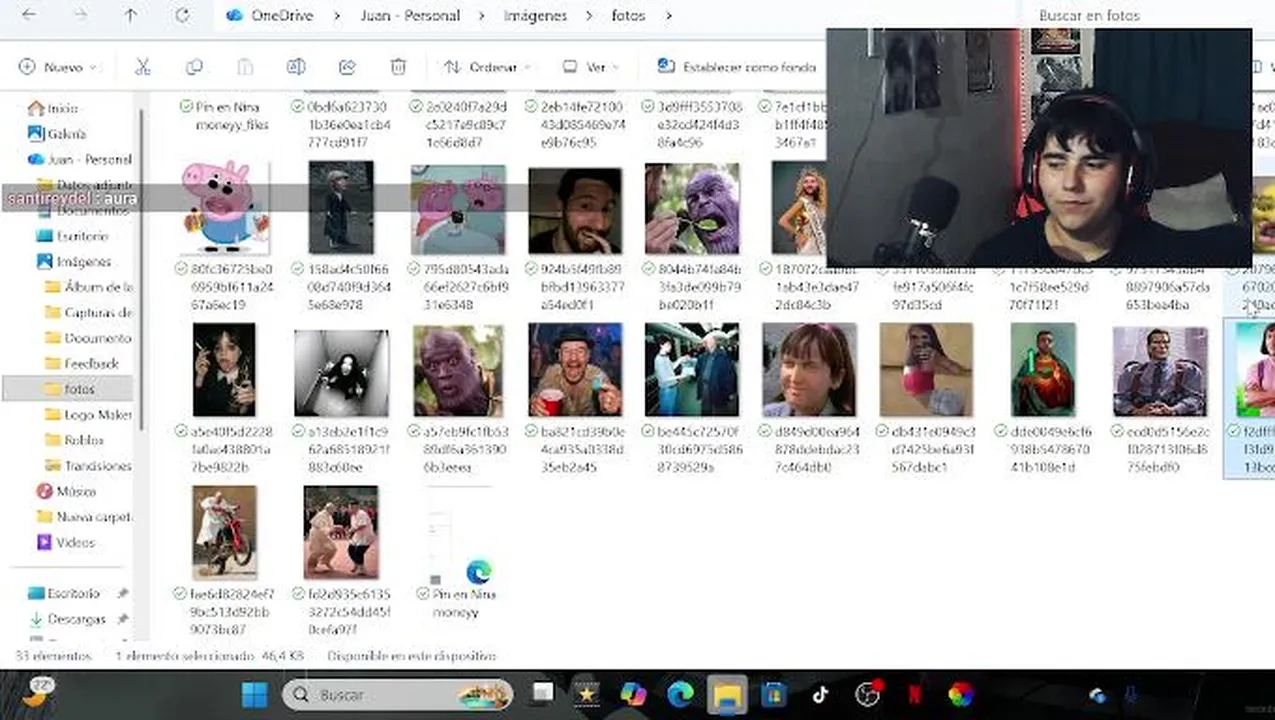Click the Delete trash icon
Image resolution: width=1275 pixels, height=720 pixels.
click(x=398, y=67)
